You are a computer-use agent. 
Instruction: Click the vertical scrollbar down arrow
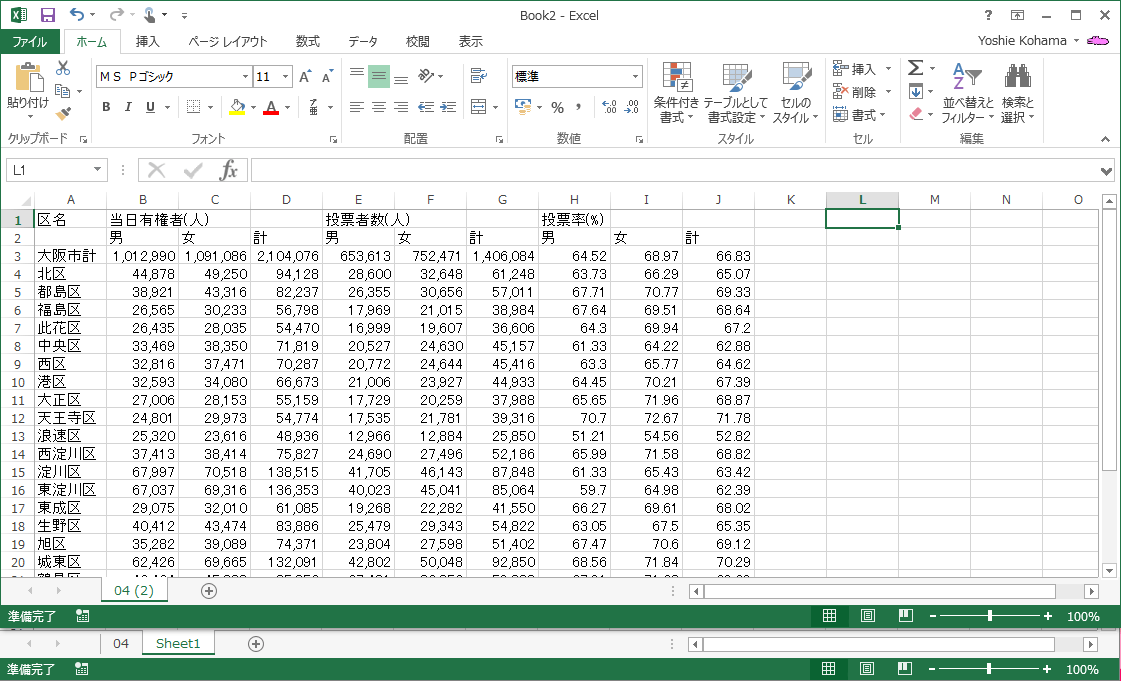coord(1109,570)
